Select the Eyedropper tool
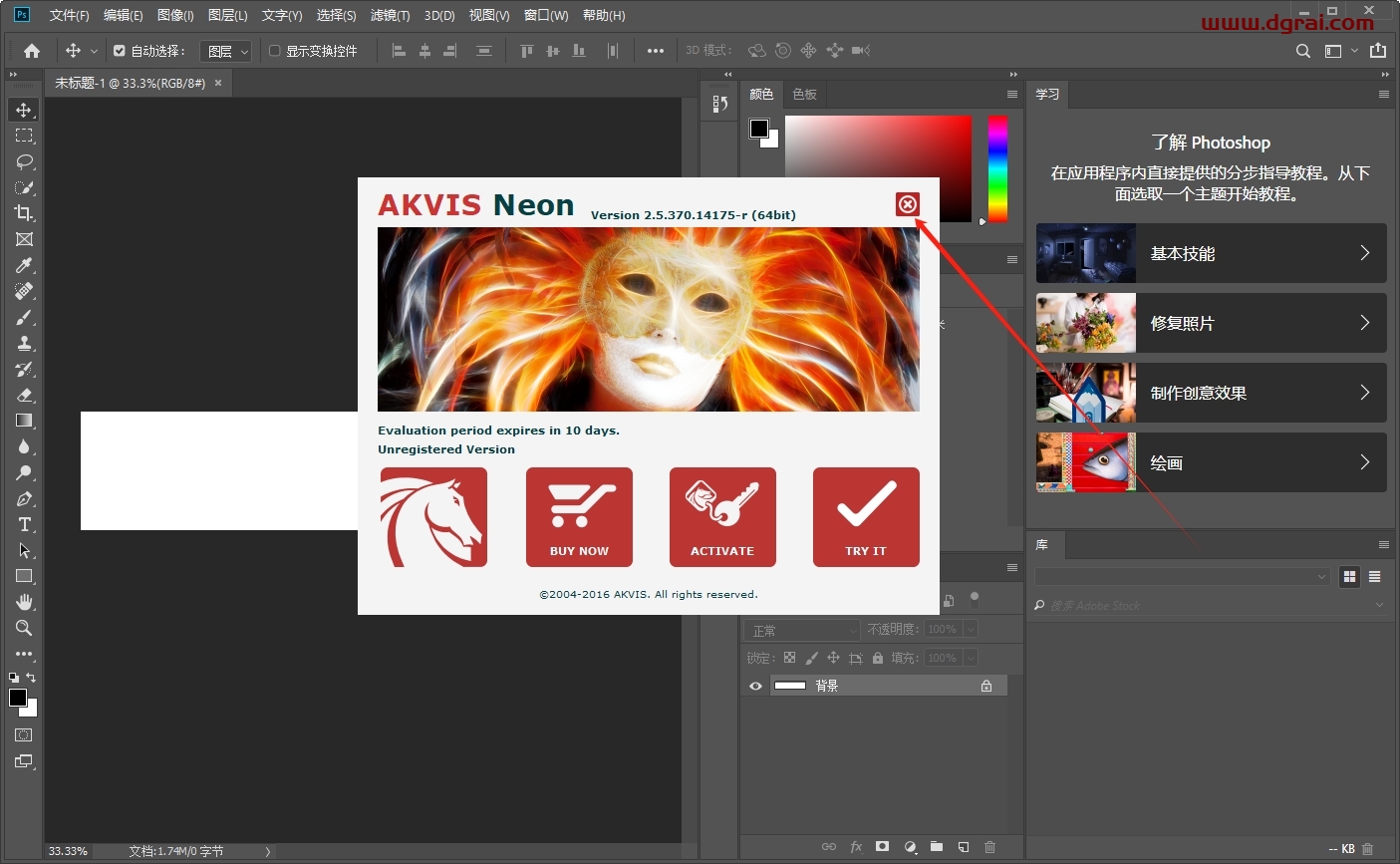This screenshot has height=864, width=1400. pyautogui.click(x=24, y=265)
